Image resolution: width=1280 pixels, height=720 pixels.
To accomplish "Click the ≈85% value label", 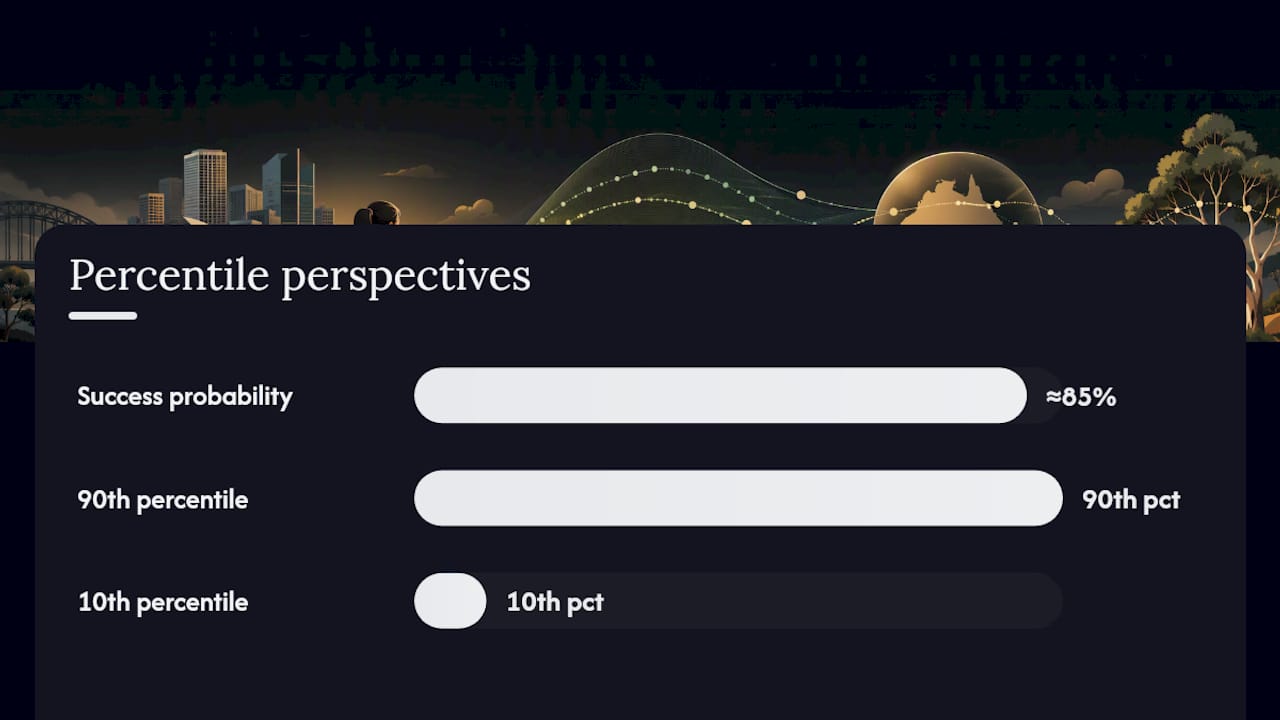I will pyautogui.click(x=1081, y=397).
